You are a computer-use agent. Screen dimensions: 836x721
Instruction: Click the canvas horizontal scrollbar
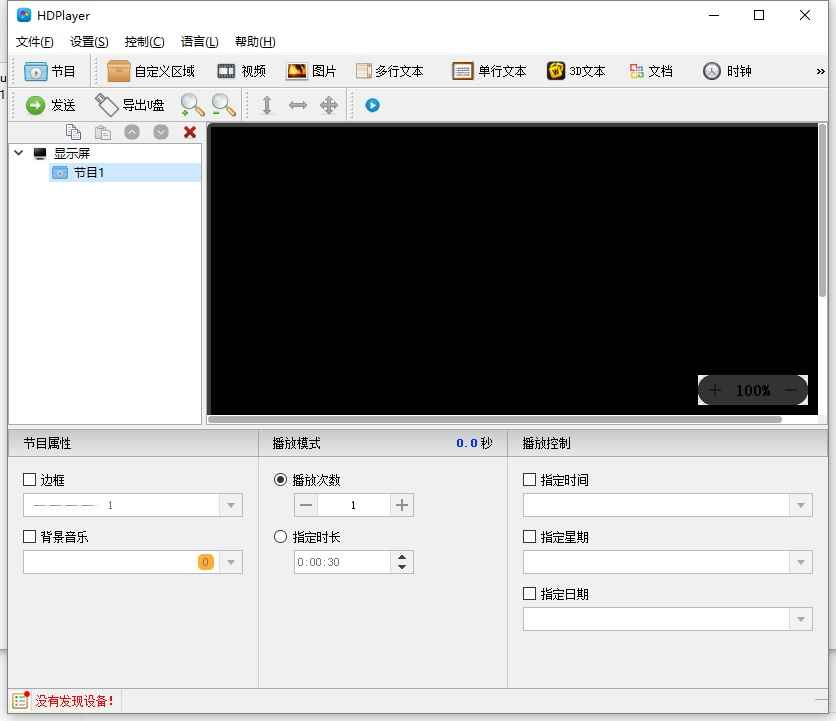coord(495,420)
